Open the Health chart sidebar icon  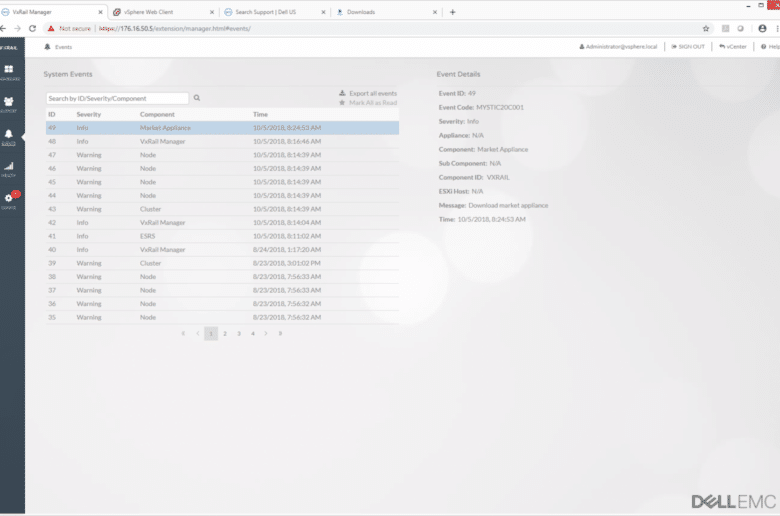[9, 168]
